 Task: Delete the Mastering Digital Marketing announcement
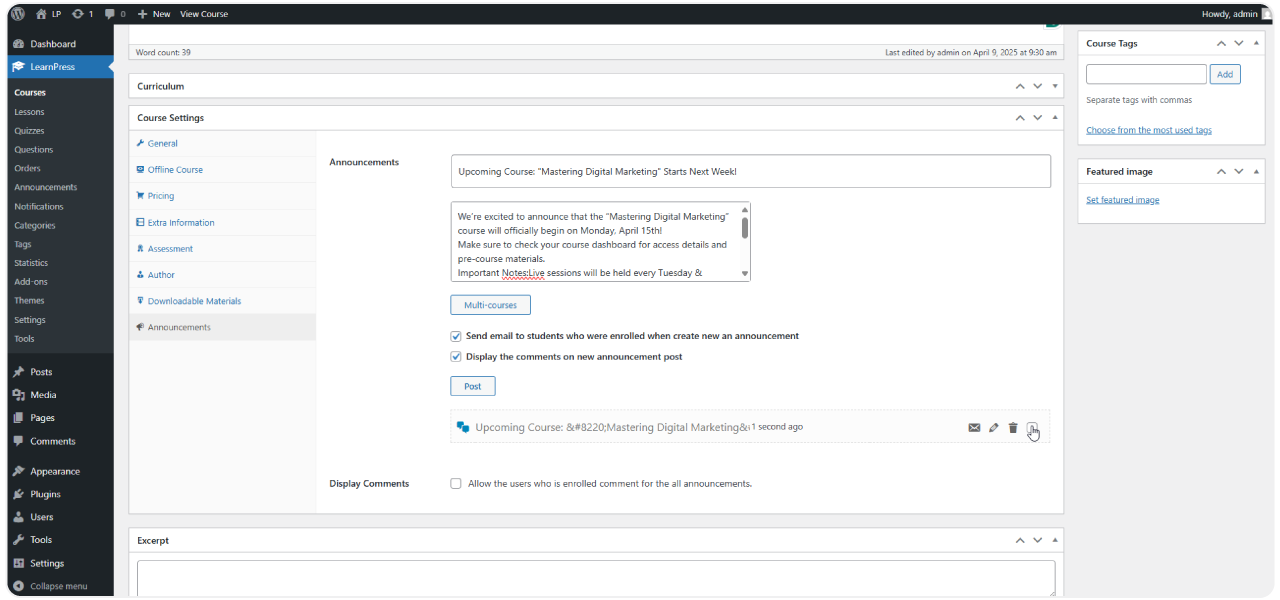pos(1013,427)
